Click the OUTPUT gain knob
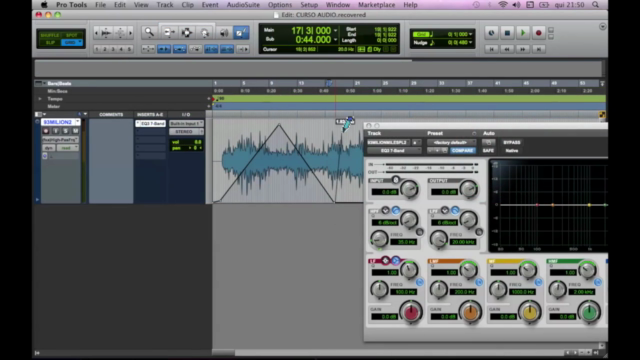Viewport: 640px width, 360px height. pyautogui.click(x=469, y=189)
